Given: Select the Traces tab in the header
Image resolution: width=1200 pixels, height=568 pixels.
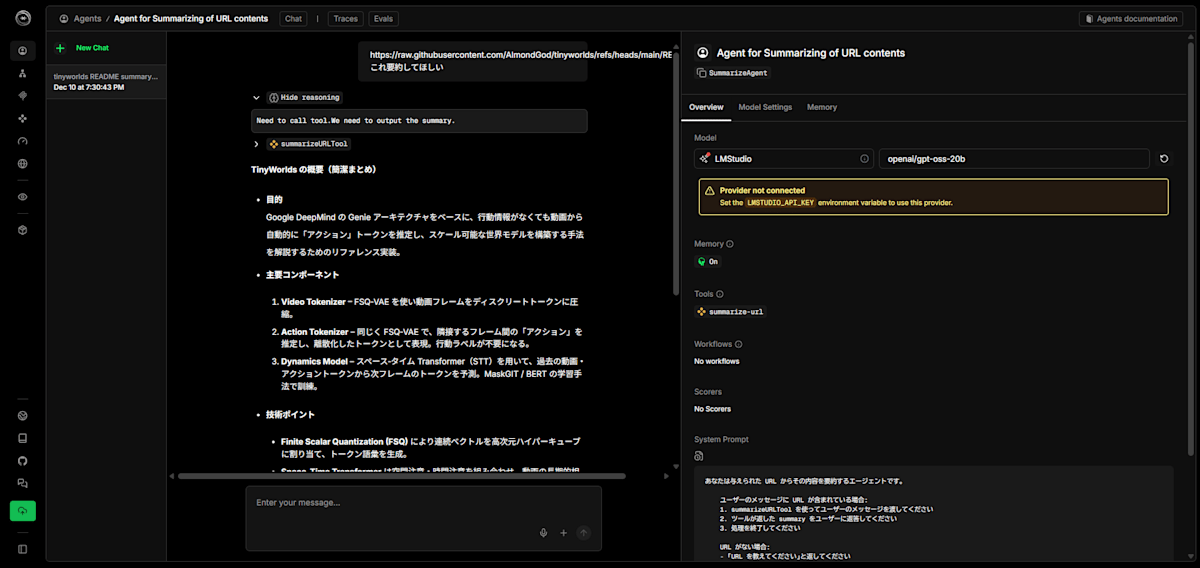Looking at the screenshot, I should coord(345,18).
